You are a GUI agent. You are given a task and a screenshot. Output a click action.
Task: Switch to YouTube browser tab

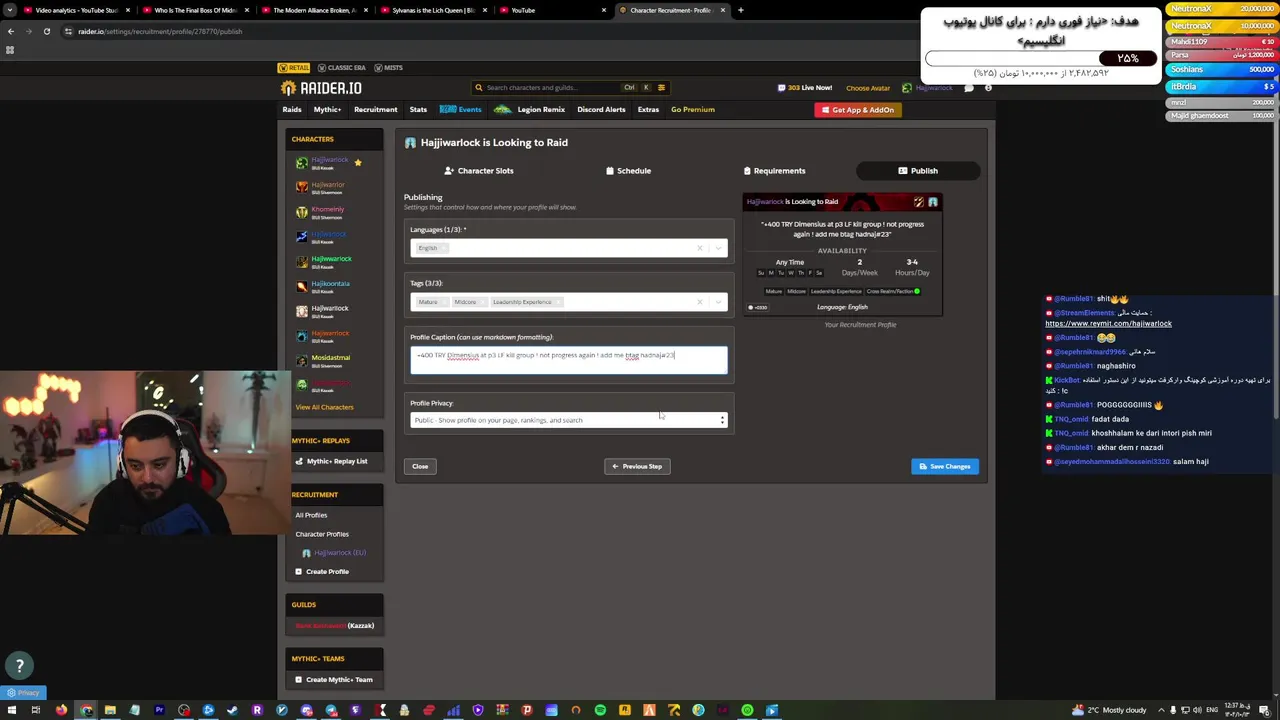[x=555, y=10]
